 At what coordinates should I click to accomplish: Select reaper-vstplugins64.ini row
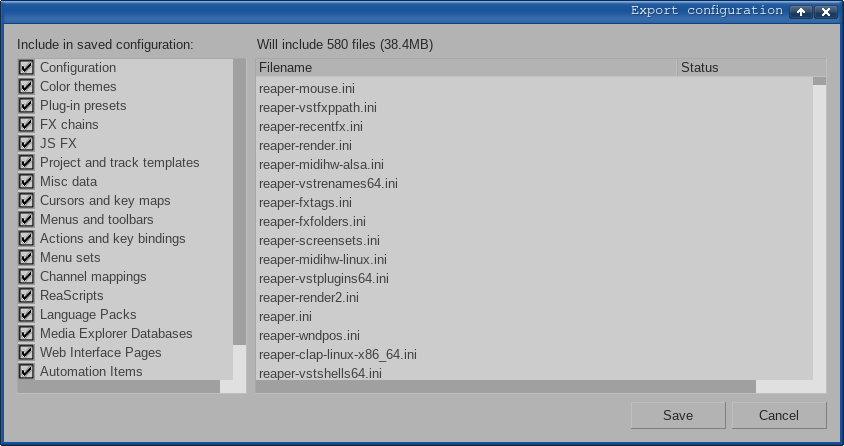pyautogui.click(x=534, y=279)
